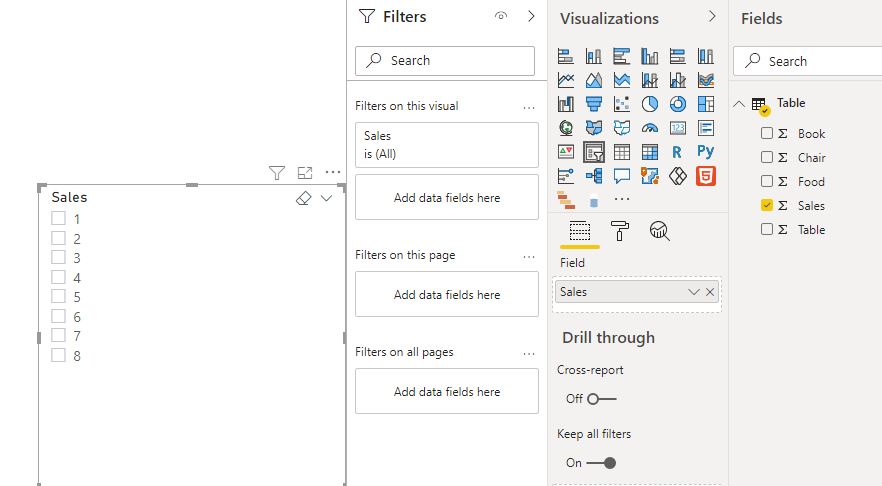The image size is (882, 486).
Task: Select the slicer visual
Action: coord(593,152)
